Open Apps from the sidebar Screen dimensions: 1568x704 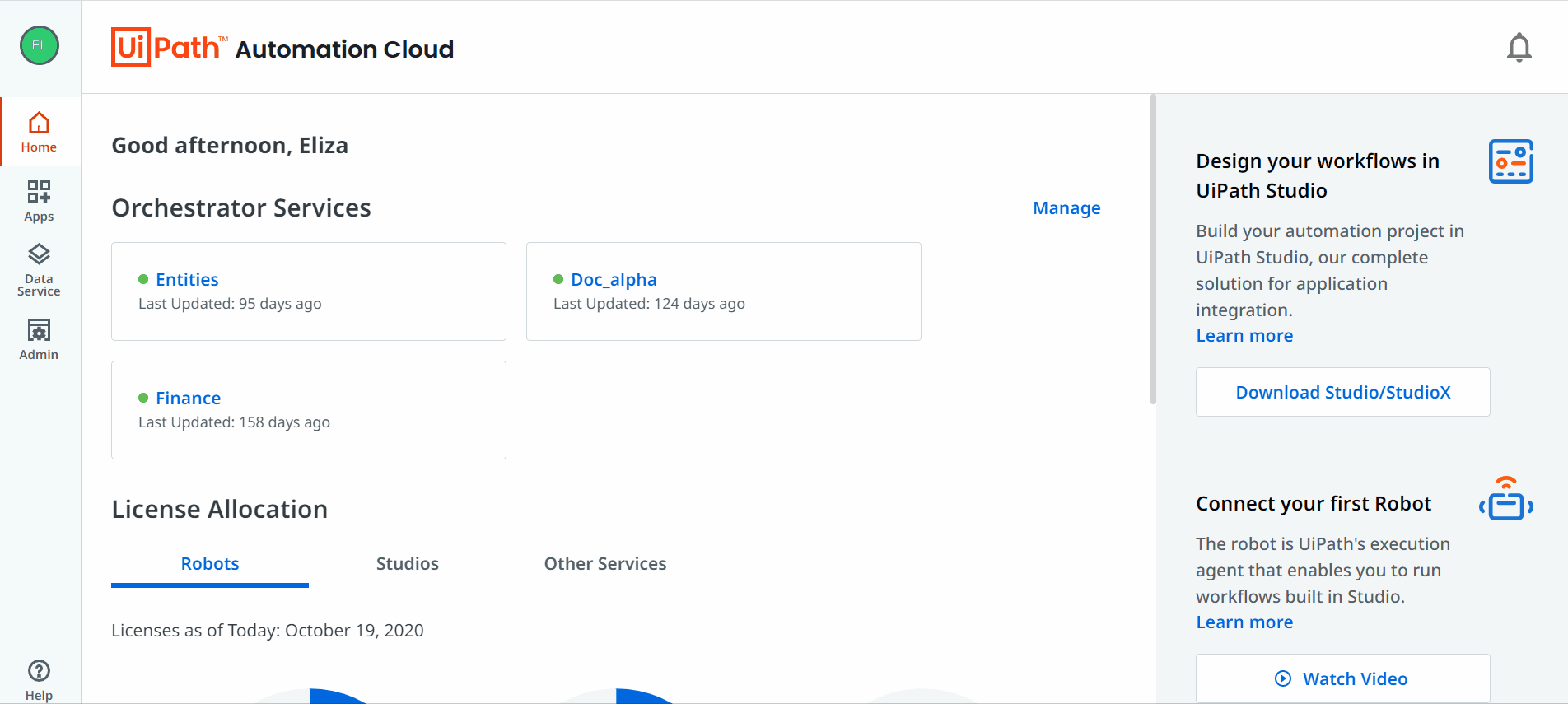[x=39, y=201]
